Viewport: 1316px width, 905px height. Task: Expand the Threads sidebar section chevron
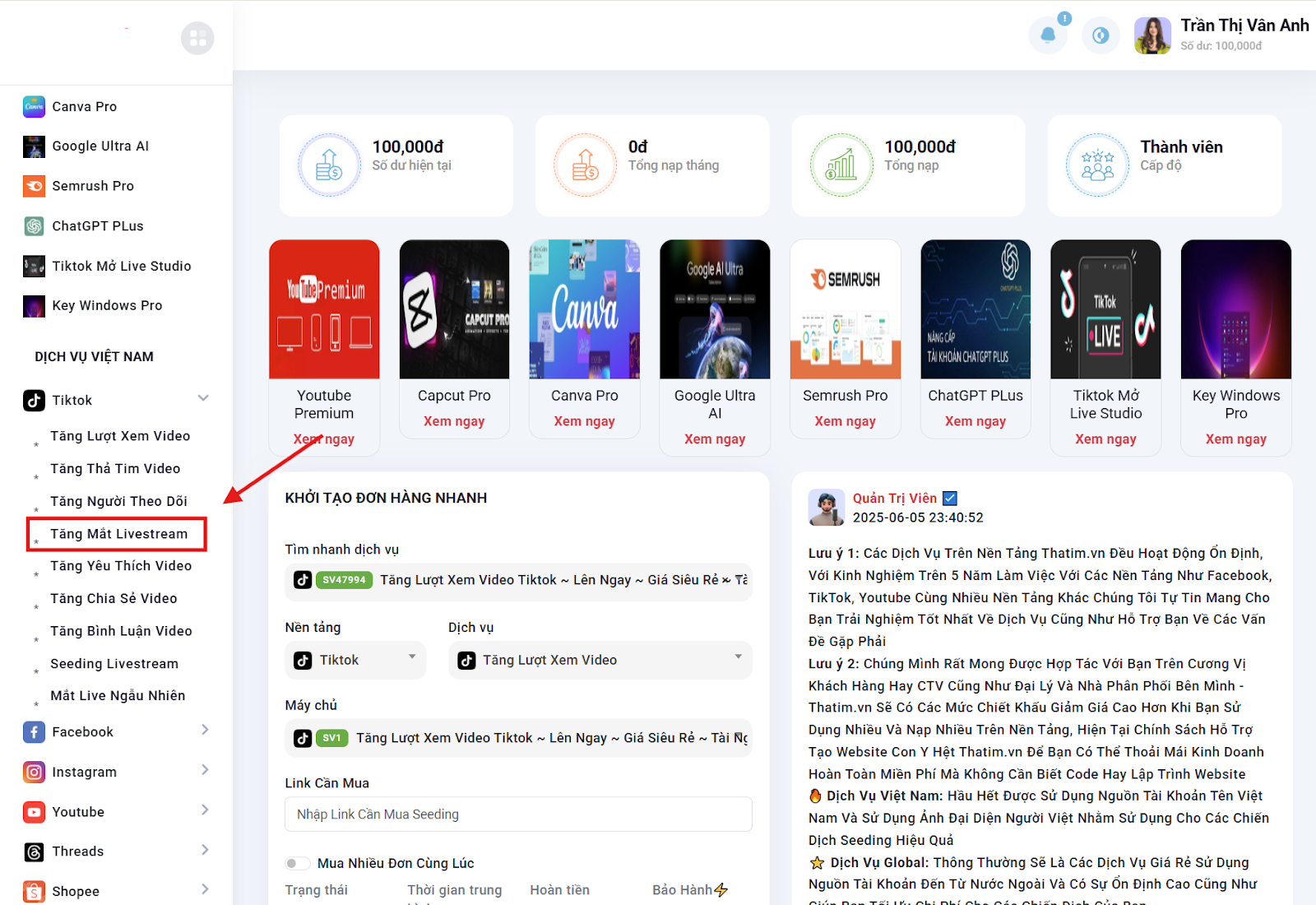pyautogui.click(x=205, y=850)
